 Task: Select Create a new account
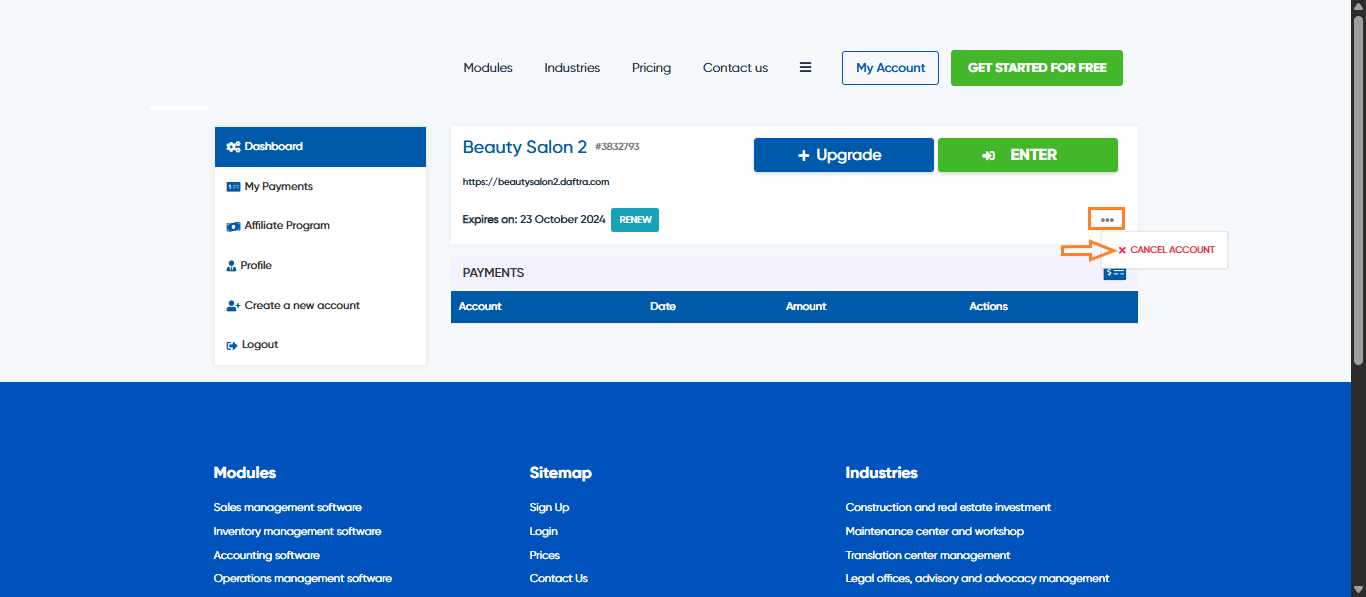pyautogui.click(x=301, y=306)
